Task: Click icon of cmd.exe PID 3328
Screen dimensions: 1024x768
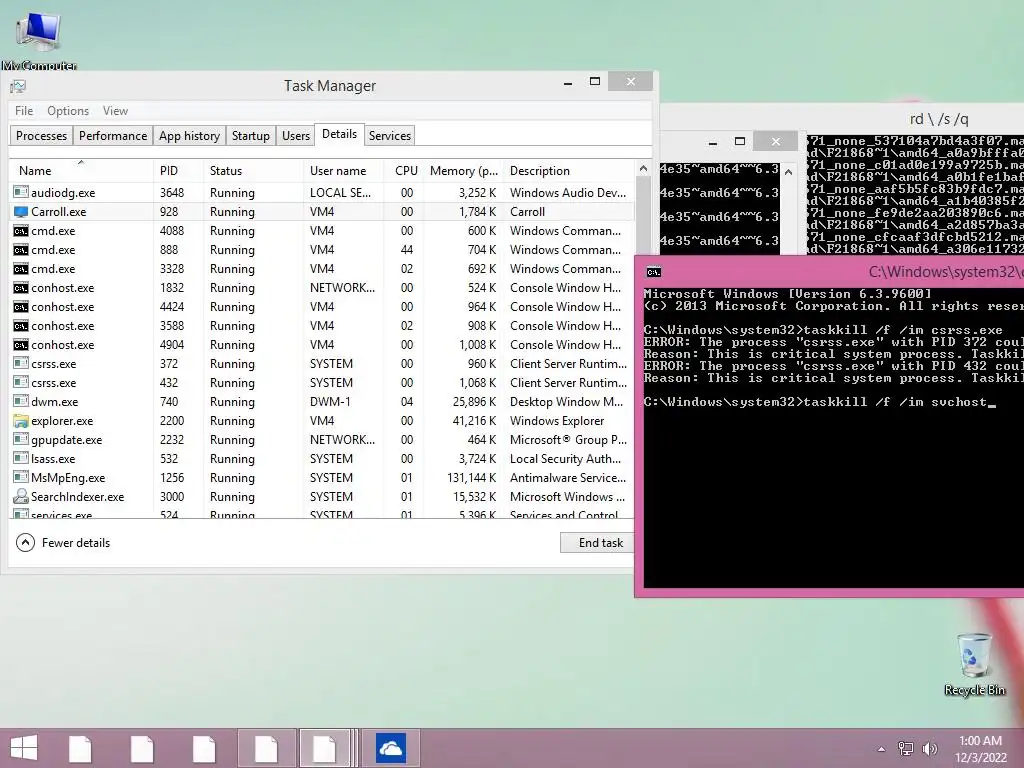Action: [x=21, y=268]
